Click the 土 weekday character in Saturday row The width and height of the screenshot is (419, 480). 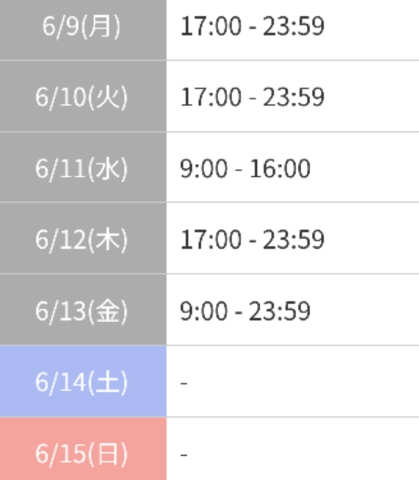click(107, 382)
